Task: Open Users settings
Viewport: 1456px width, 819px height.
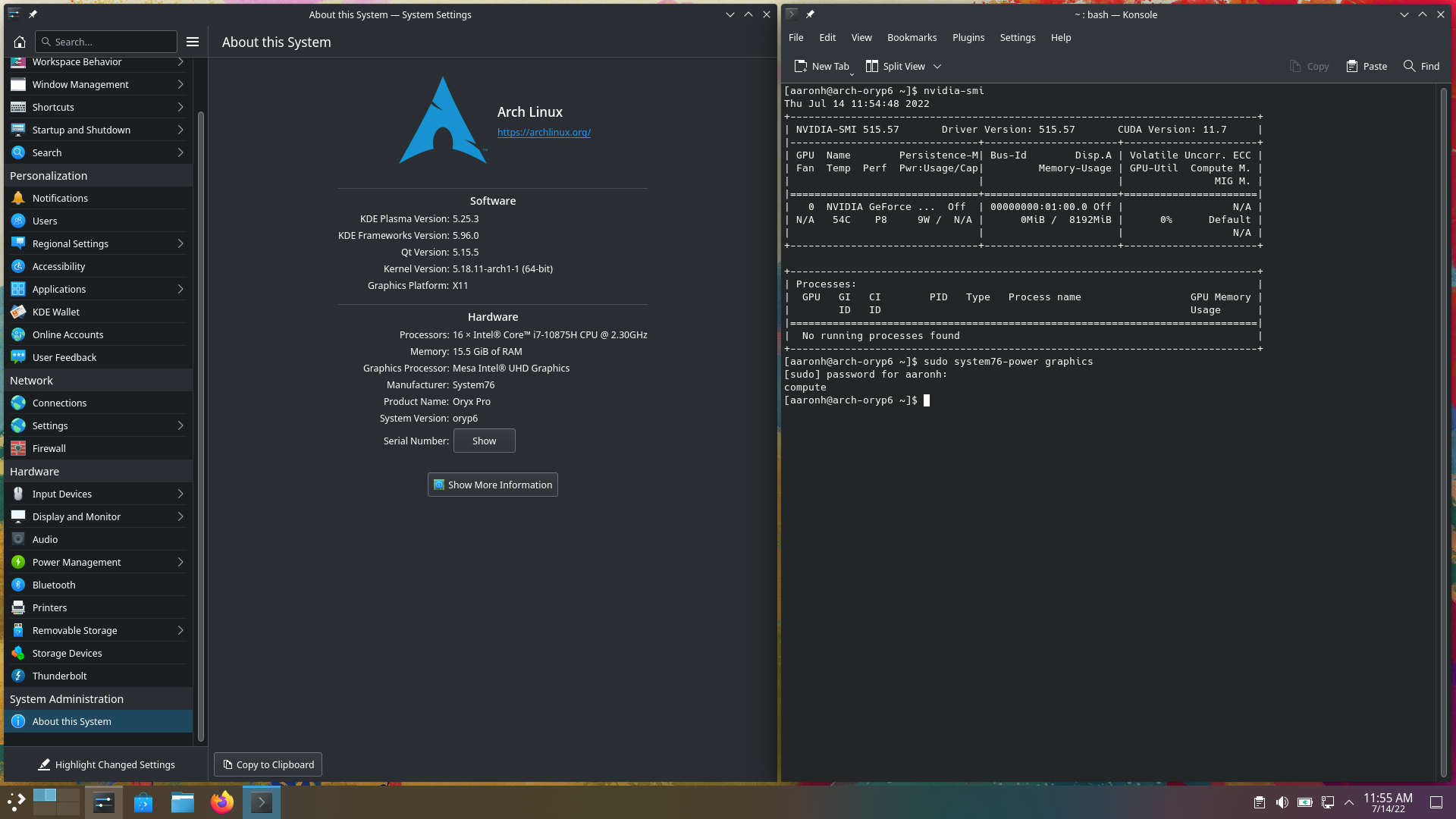Action: (x=99, y=221)
